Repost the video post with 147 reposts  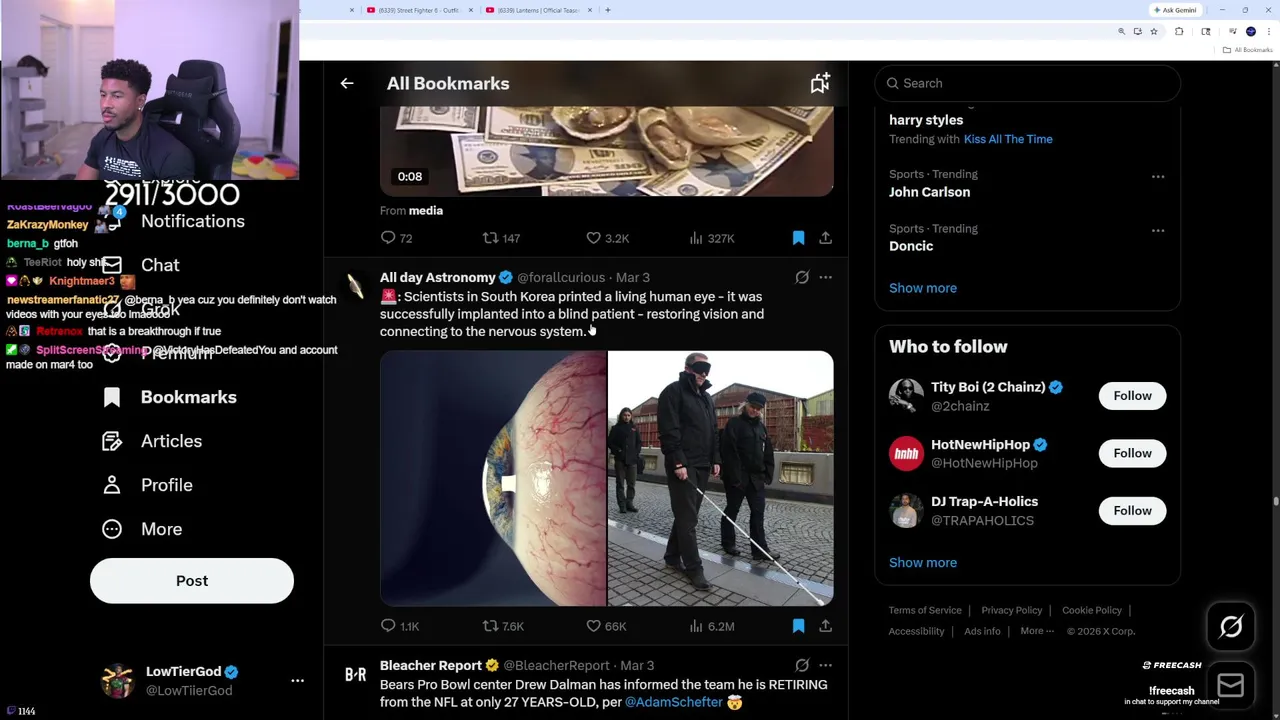501,238
